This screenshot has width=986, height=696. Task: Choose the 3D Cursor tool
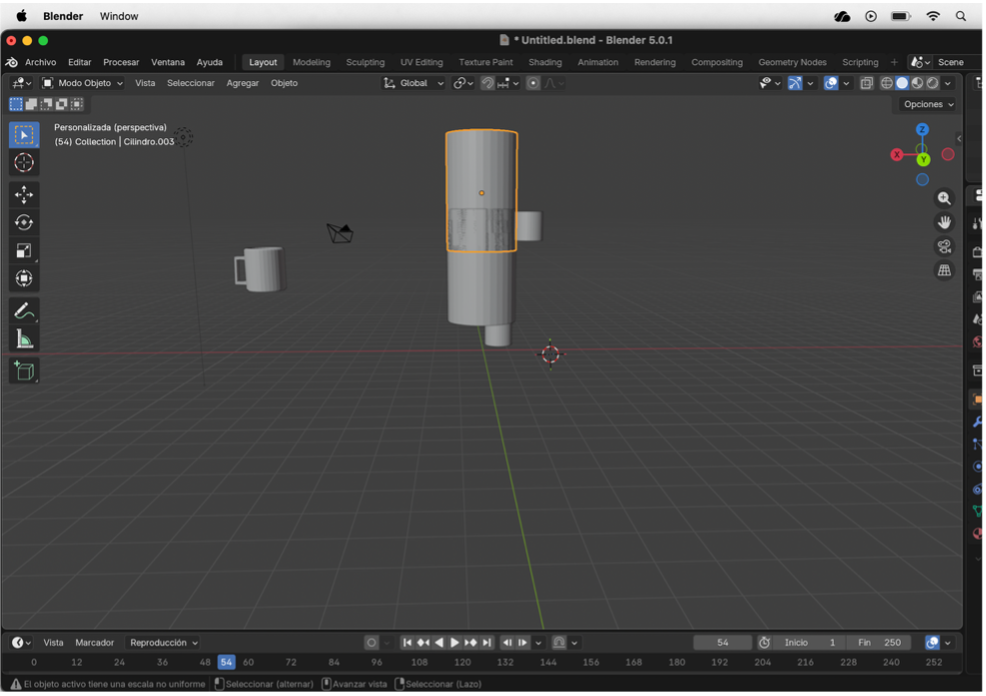[x=24, y=163]
